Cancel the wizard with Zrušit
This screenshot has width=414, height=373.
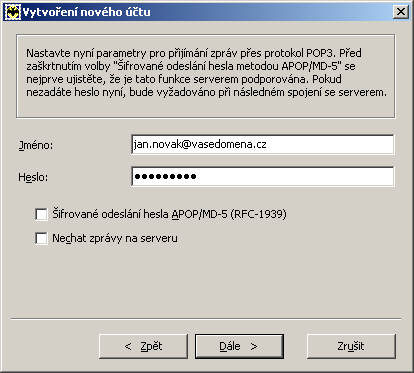[351, 346]
